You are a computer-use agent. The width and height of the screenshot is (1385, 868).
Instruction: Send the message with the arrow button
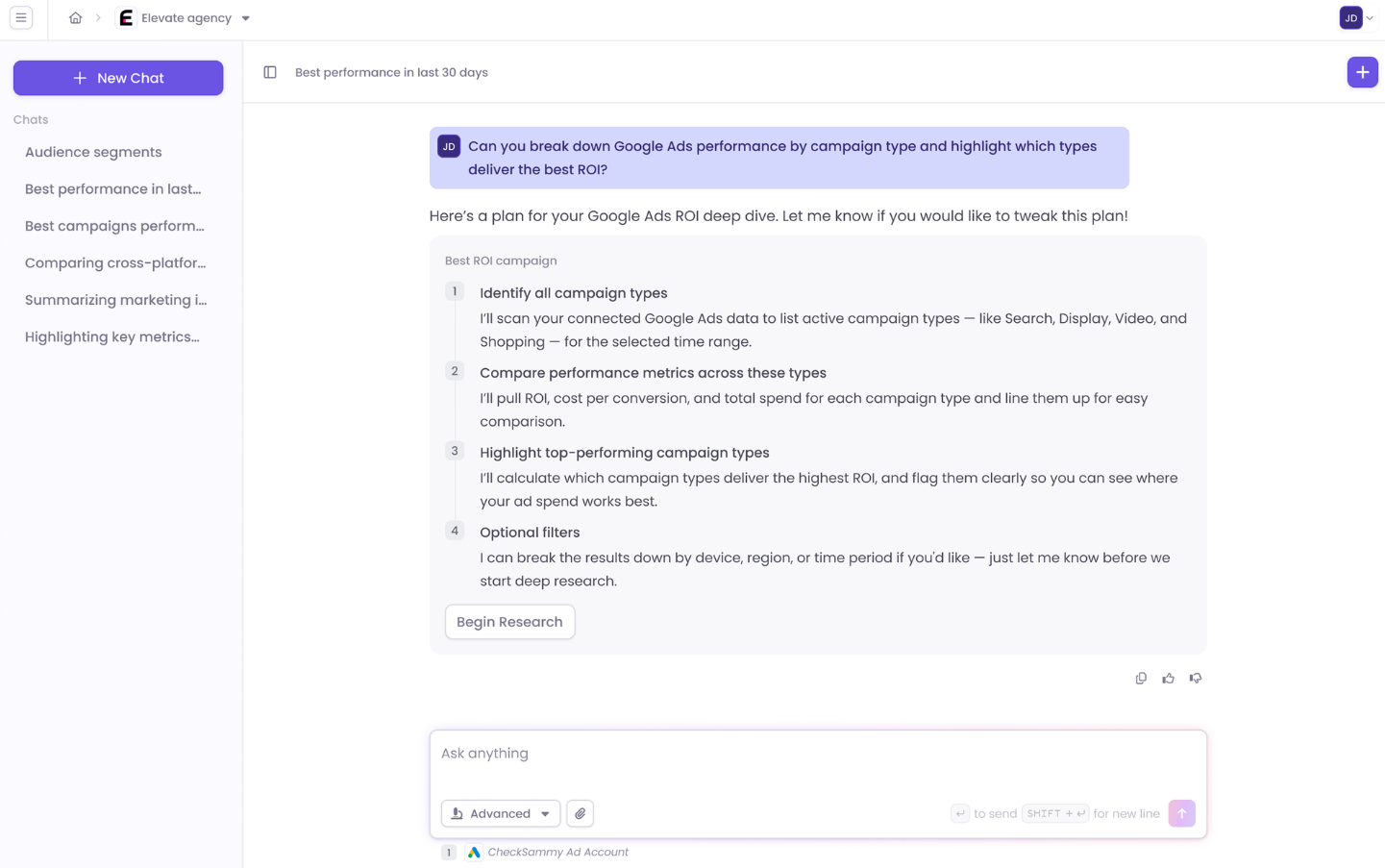tap(1181, 813)
